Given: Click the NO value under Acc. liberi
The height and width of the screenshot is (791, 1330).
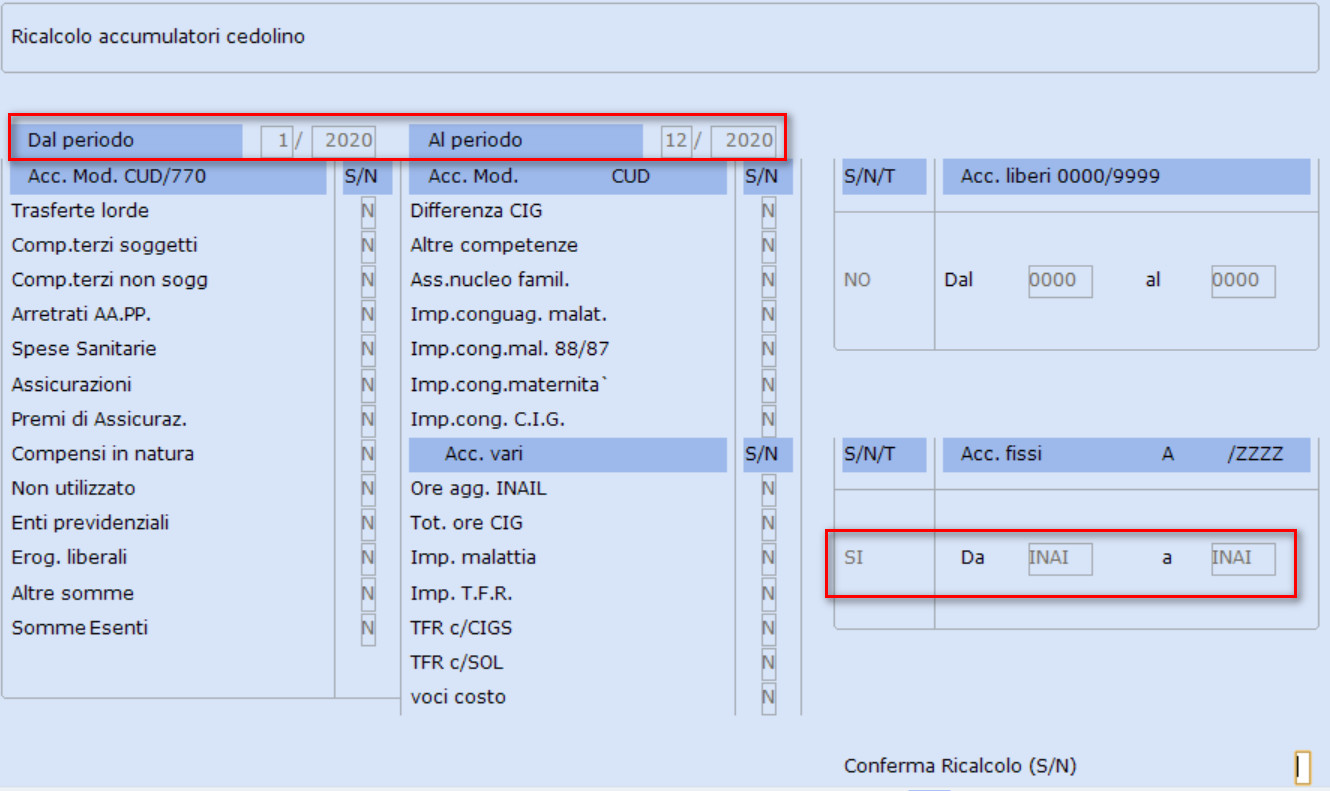Looking at the screenshot, I should point(857,280).
